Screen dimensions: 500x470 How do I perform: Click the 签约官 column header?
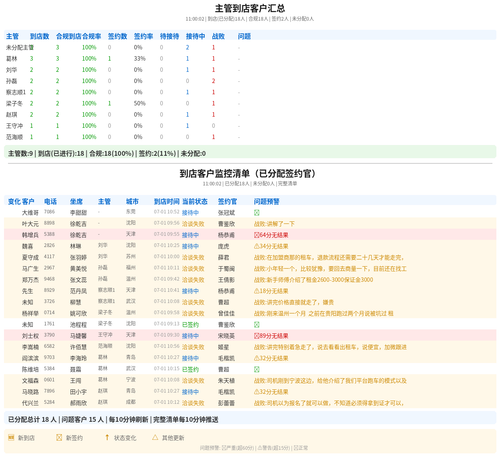click(227, 201)
